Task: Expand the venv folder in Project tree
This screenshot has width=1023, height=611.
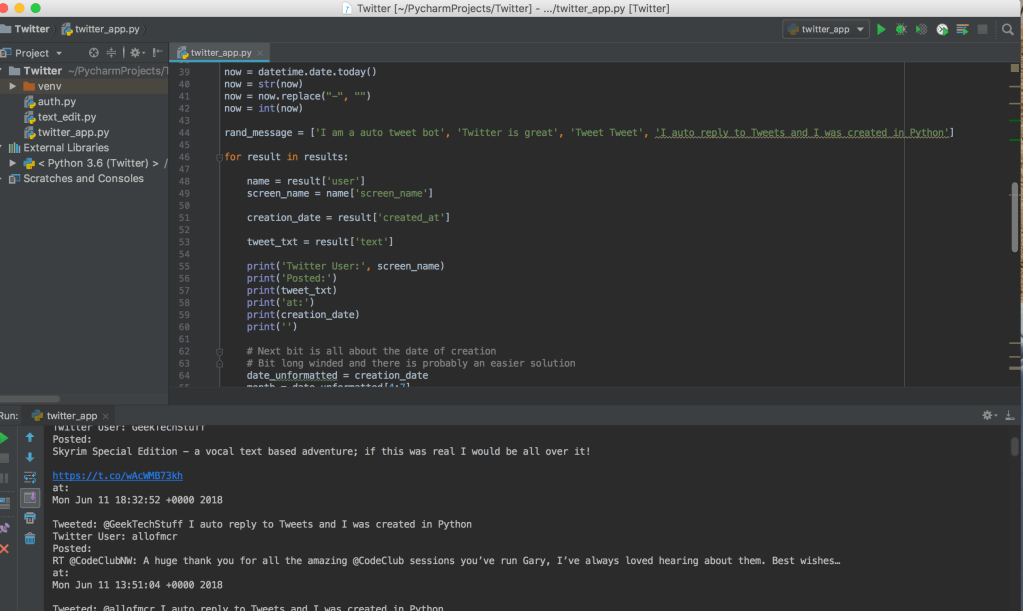Action: 13,86
